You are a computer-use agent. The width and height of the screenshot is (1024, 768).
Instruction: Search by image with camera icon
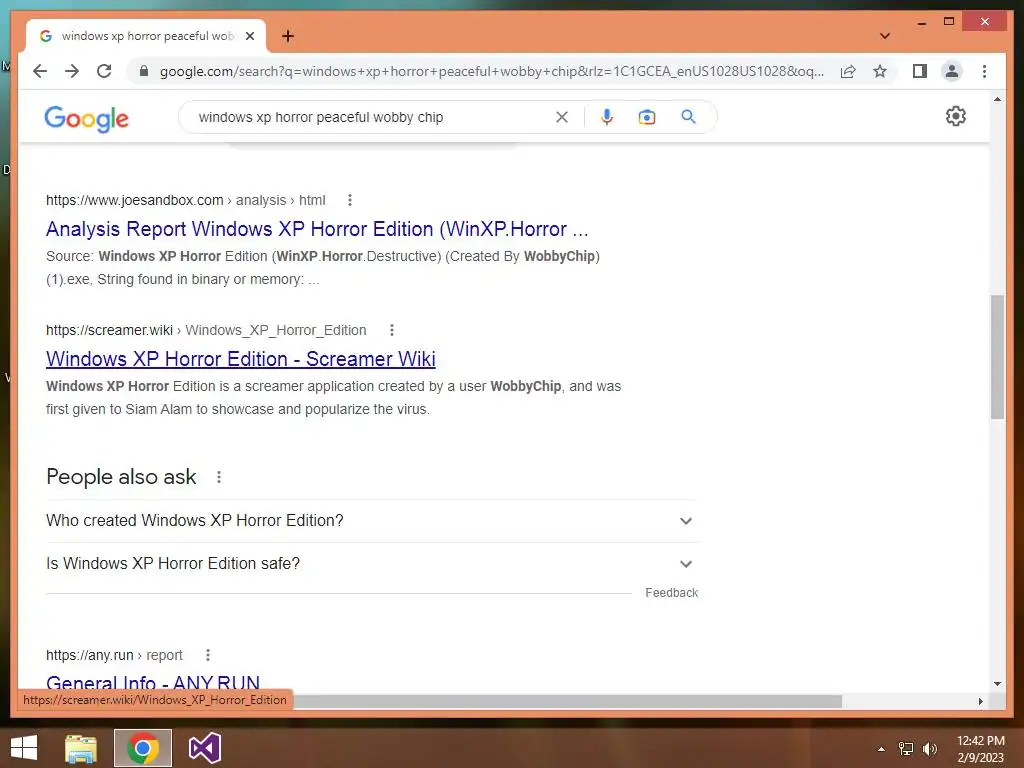coord(647,117)
